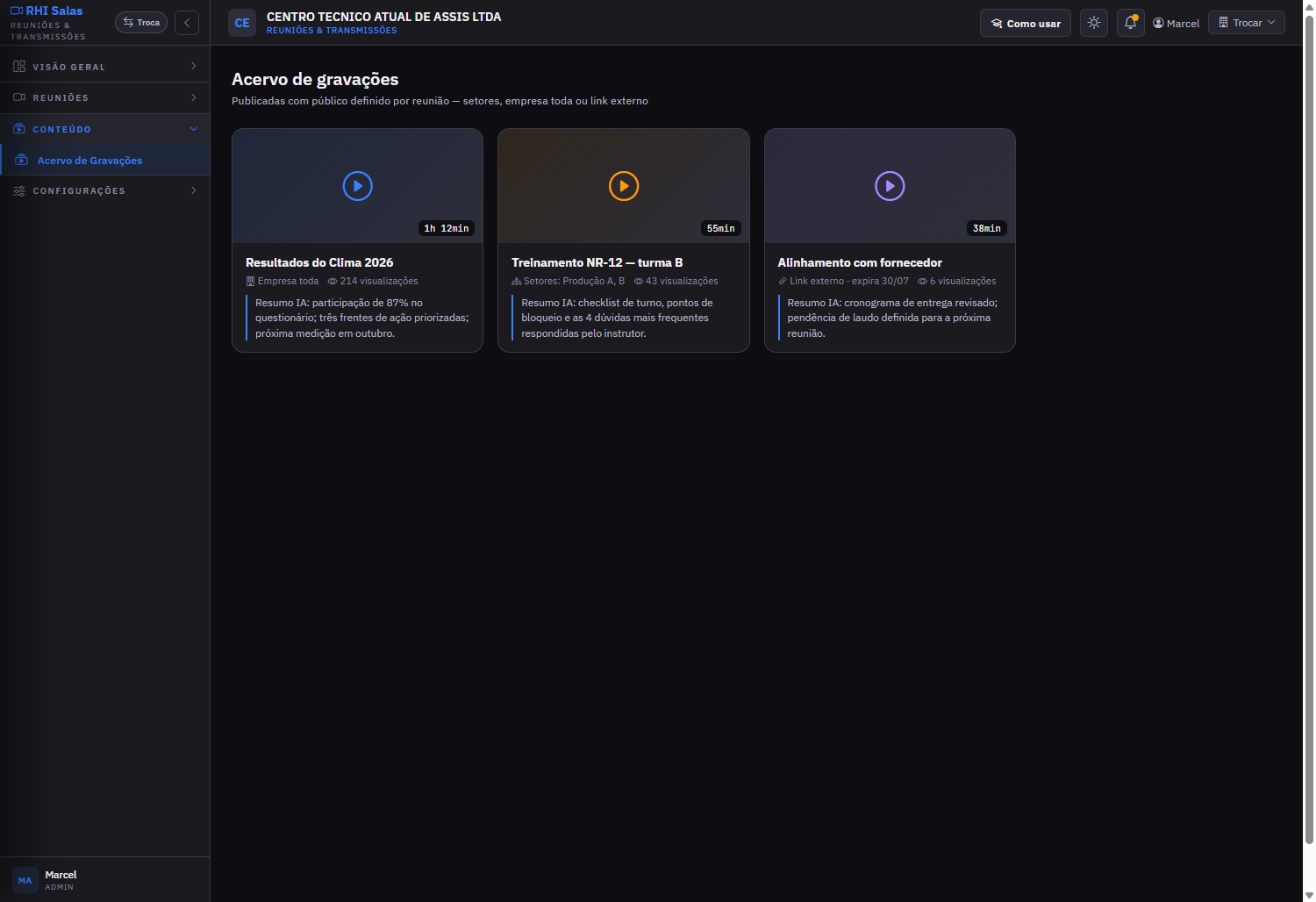
Task: Toggle the light/dark theme sun icon
Action: pyautogui.click(x=1093, y=23)
